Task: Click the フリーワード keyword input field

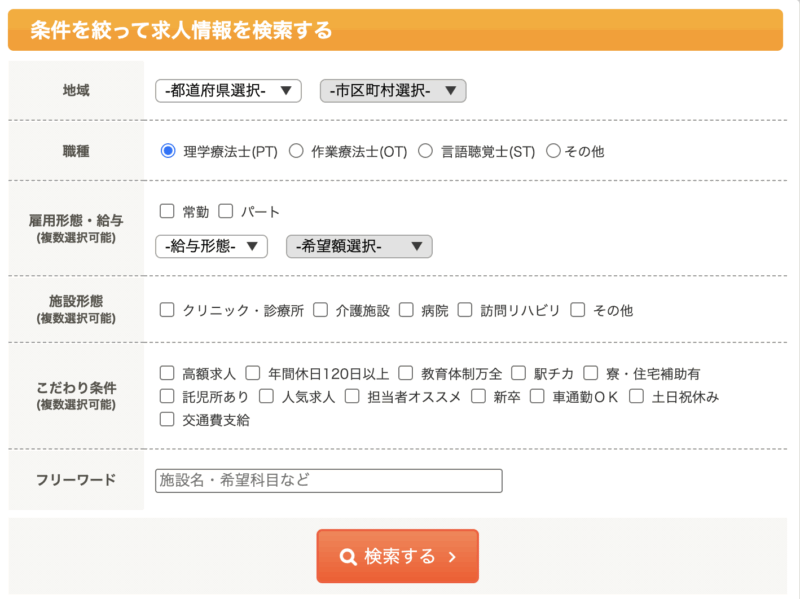Action: 328,481
